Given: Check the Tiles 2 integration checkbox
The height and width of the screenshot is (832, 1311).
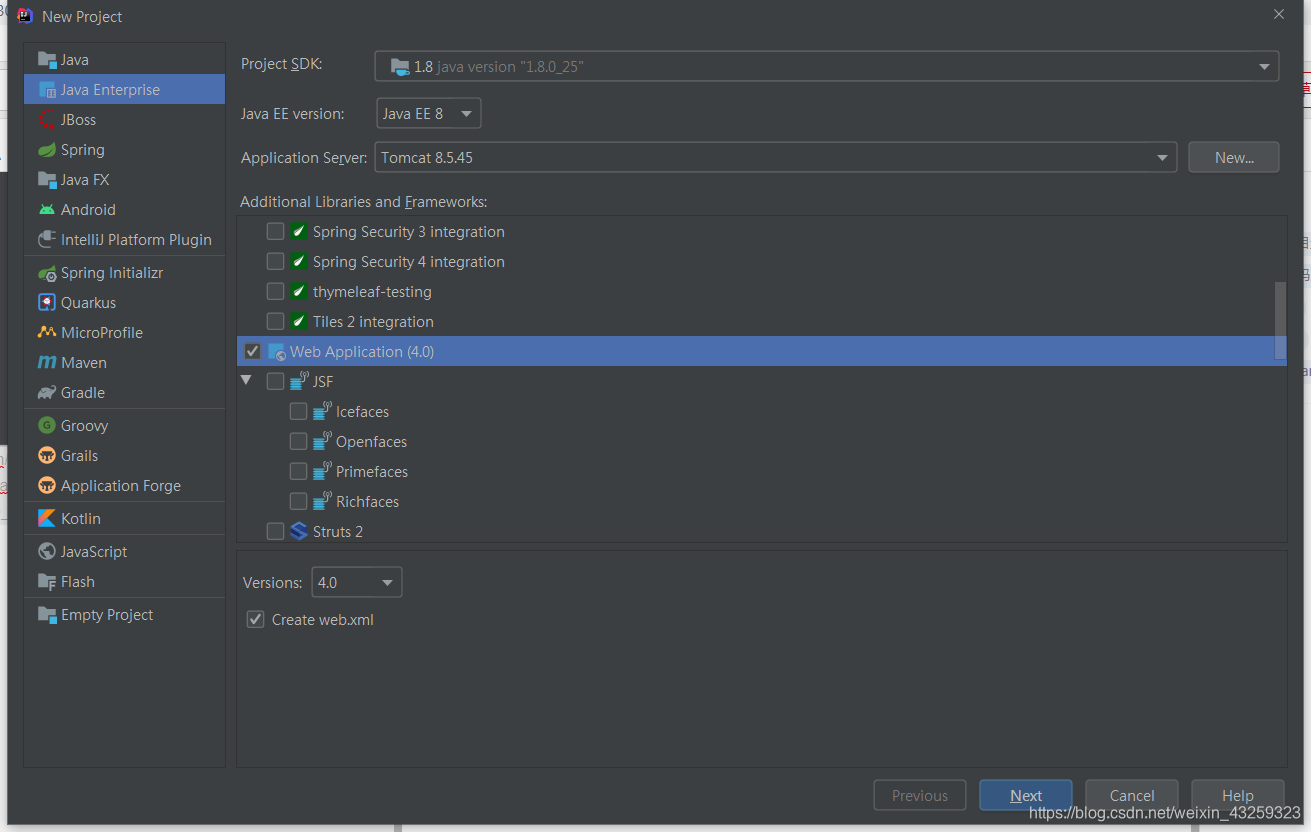Looking at the screenshot, I should click(275, 322).
